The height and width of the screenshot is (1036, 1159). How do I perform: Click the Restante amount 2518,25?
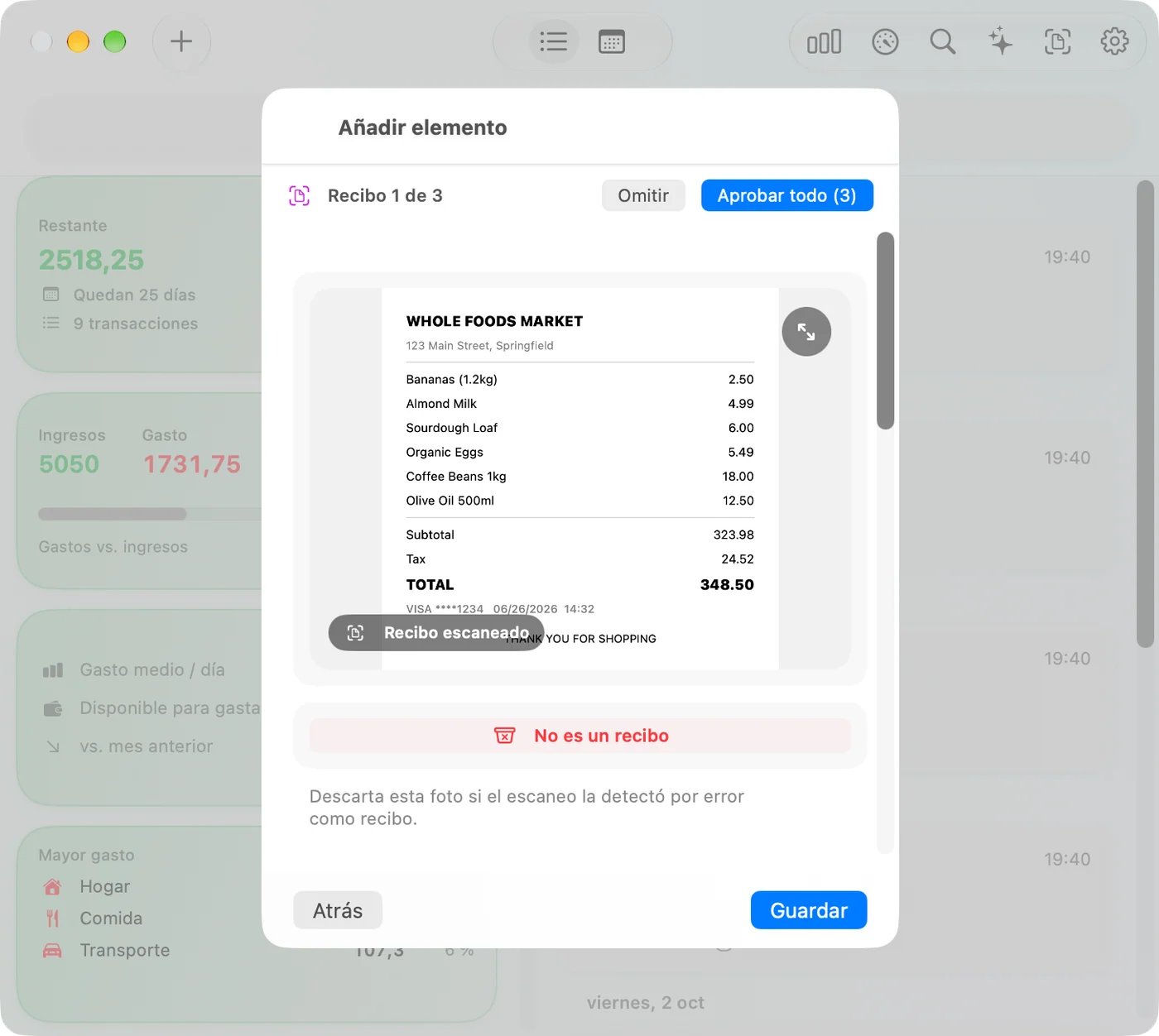91,260
